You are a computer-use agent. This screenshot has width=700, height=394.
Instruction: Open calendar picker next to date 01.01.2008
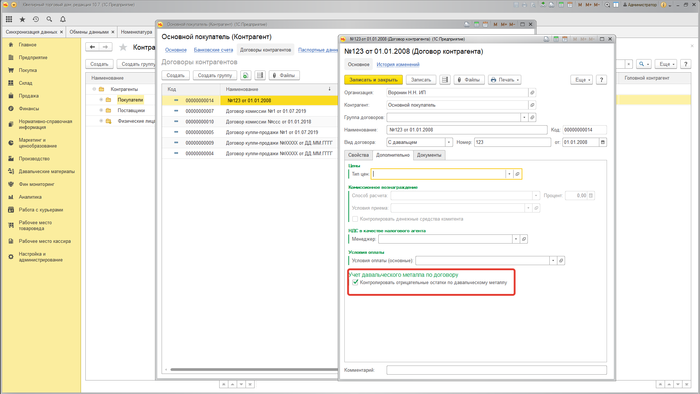click(x=603, y=142)
